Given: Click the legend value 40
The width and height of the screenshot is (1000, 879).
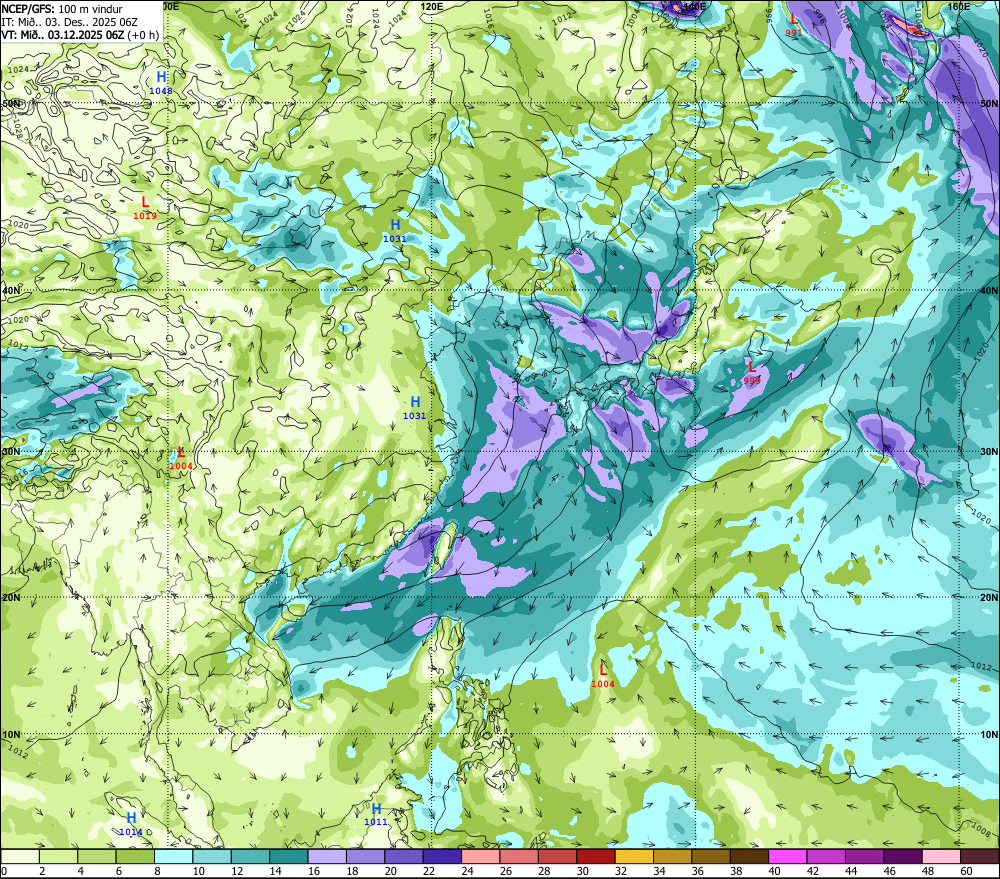Looking at the screenshot, I should [775, 871].
